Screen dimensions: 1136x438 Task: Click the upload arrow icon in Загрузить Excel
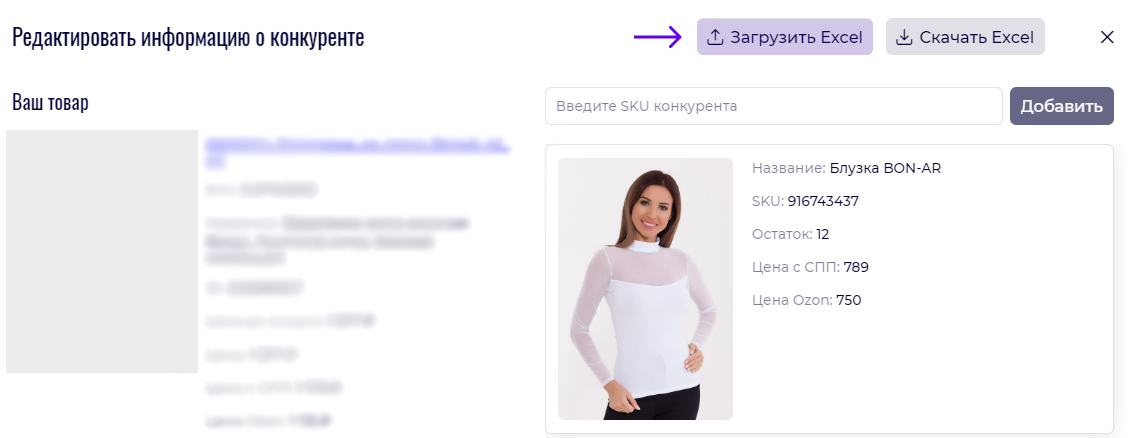[x=715, y=37]
